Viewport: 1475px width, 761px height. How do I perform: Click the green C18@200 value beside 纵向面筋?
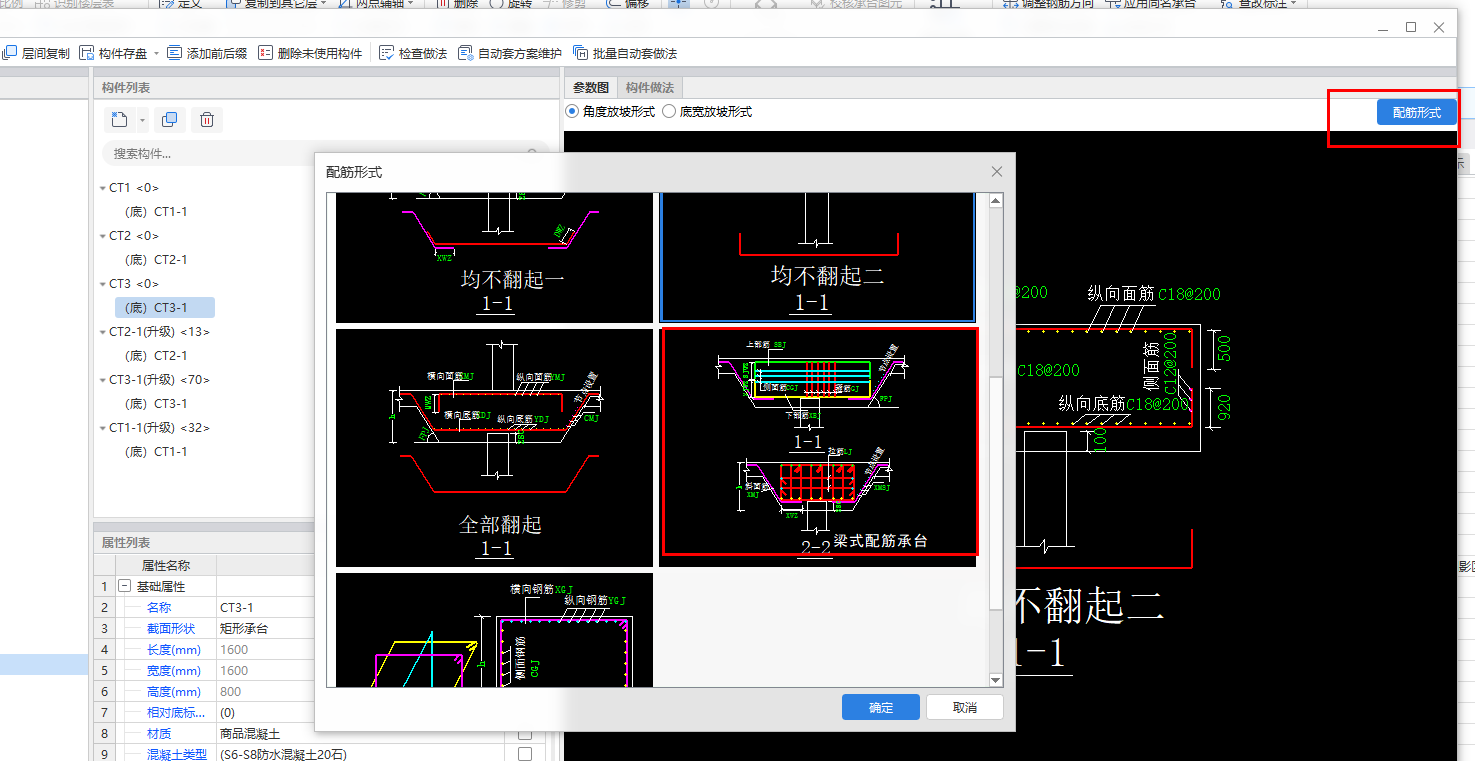pos(1189,294)
